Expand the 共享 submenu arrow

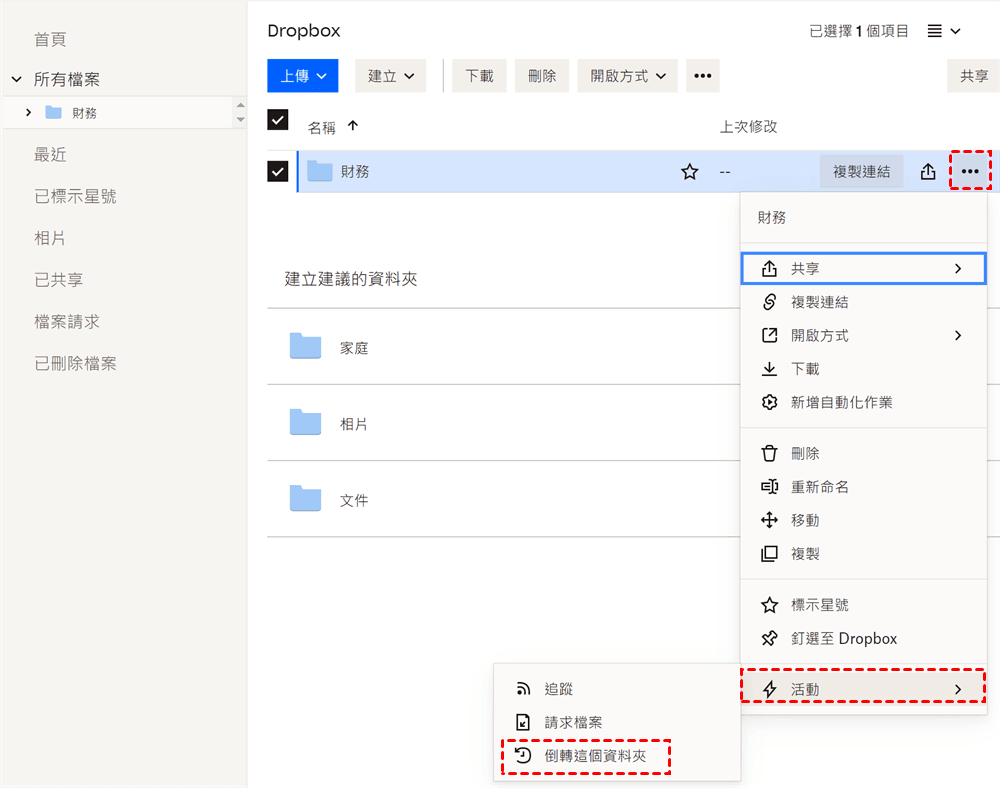click(x=958, y=268)
